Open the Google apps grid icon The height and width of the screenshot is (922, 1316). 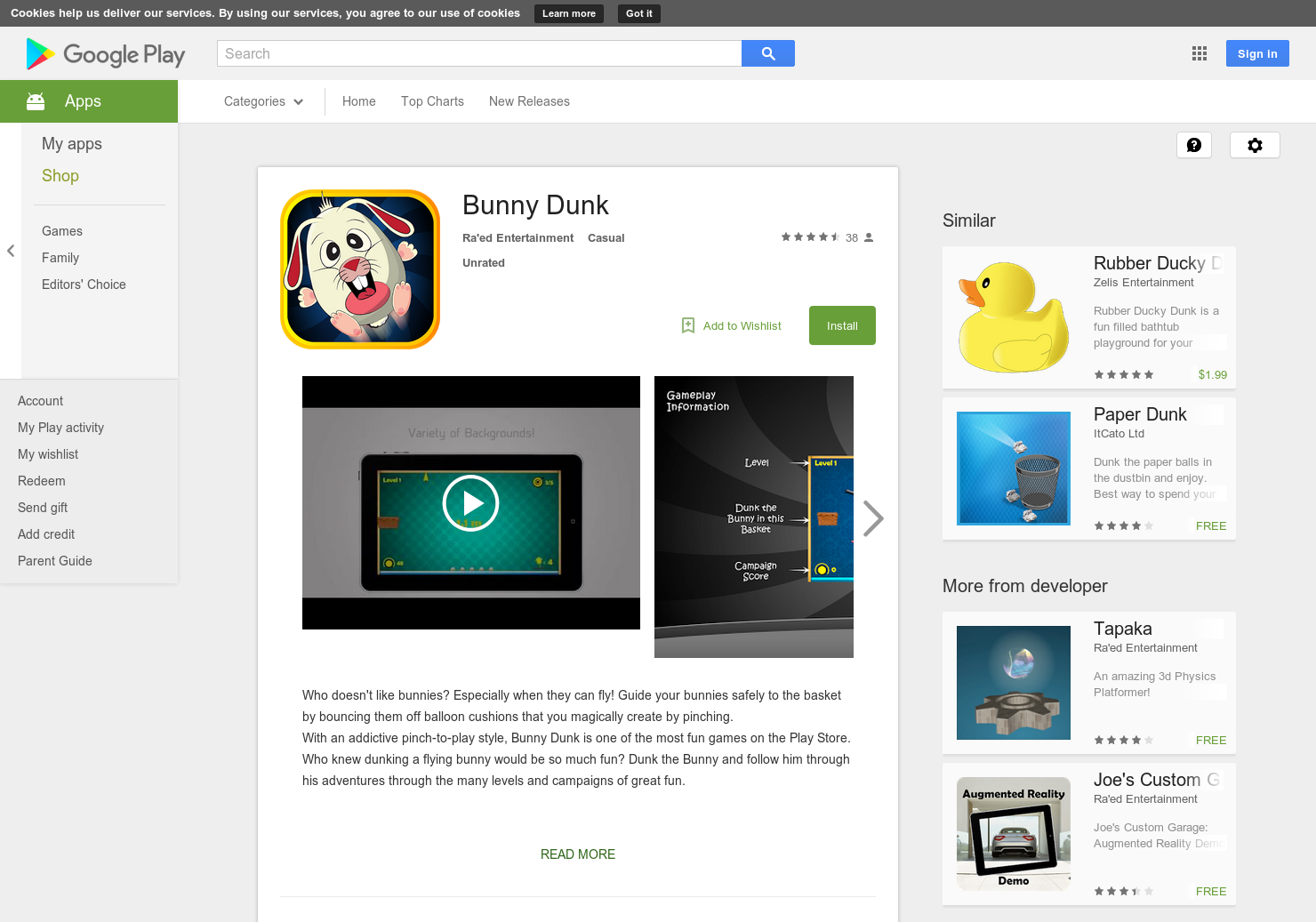1199,53
